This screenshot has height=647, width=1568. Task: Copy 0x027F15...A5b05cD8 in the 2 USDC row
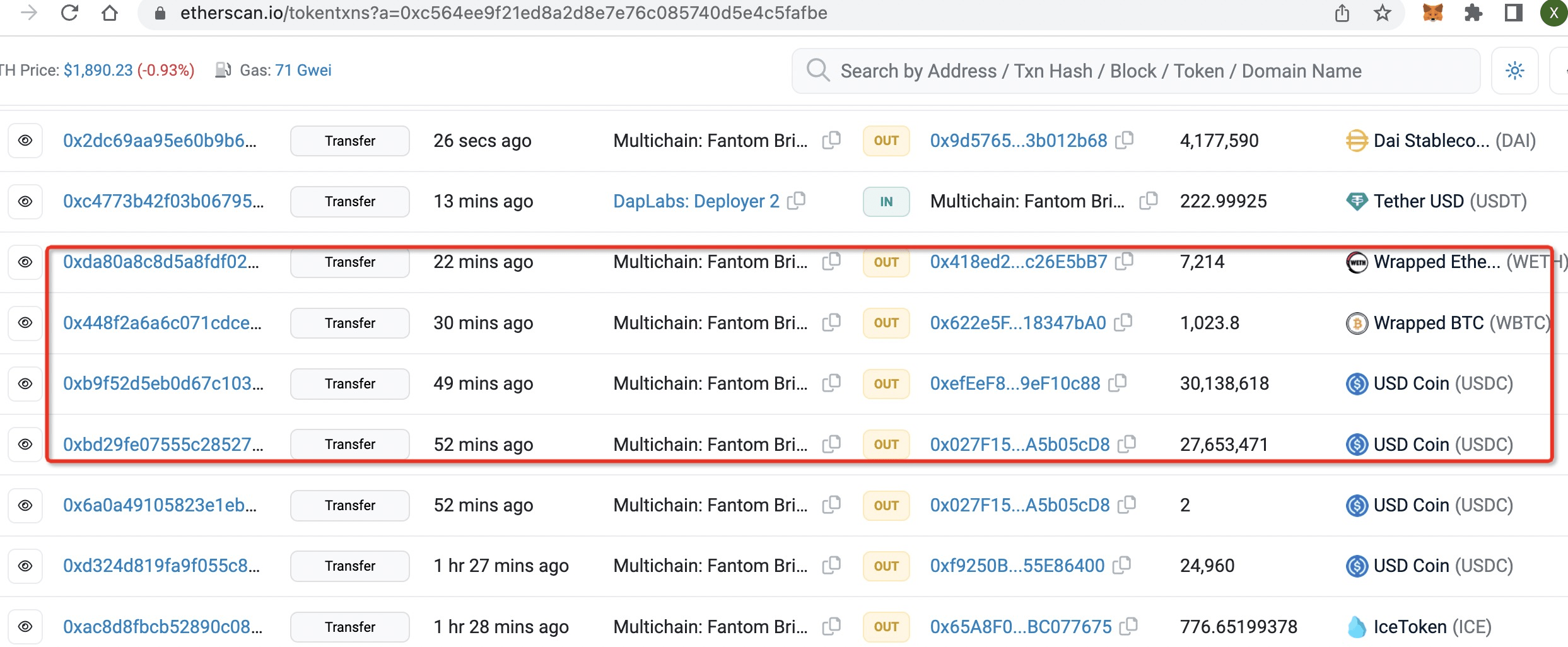[1127, 504]
